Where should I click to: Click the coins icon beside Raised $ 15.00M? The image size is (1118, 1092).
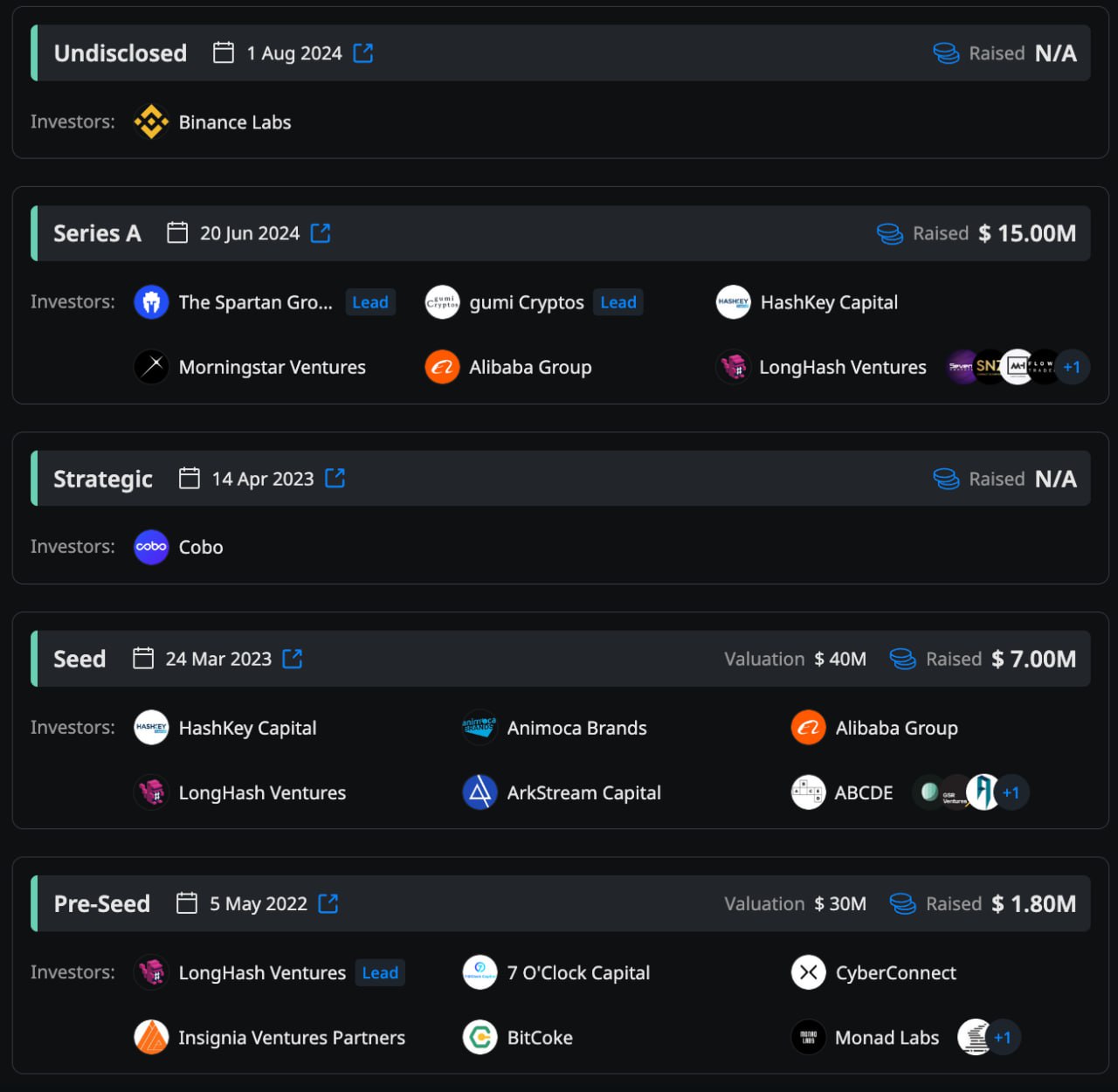[890, 233]
